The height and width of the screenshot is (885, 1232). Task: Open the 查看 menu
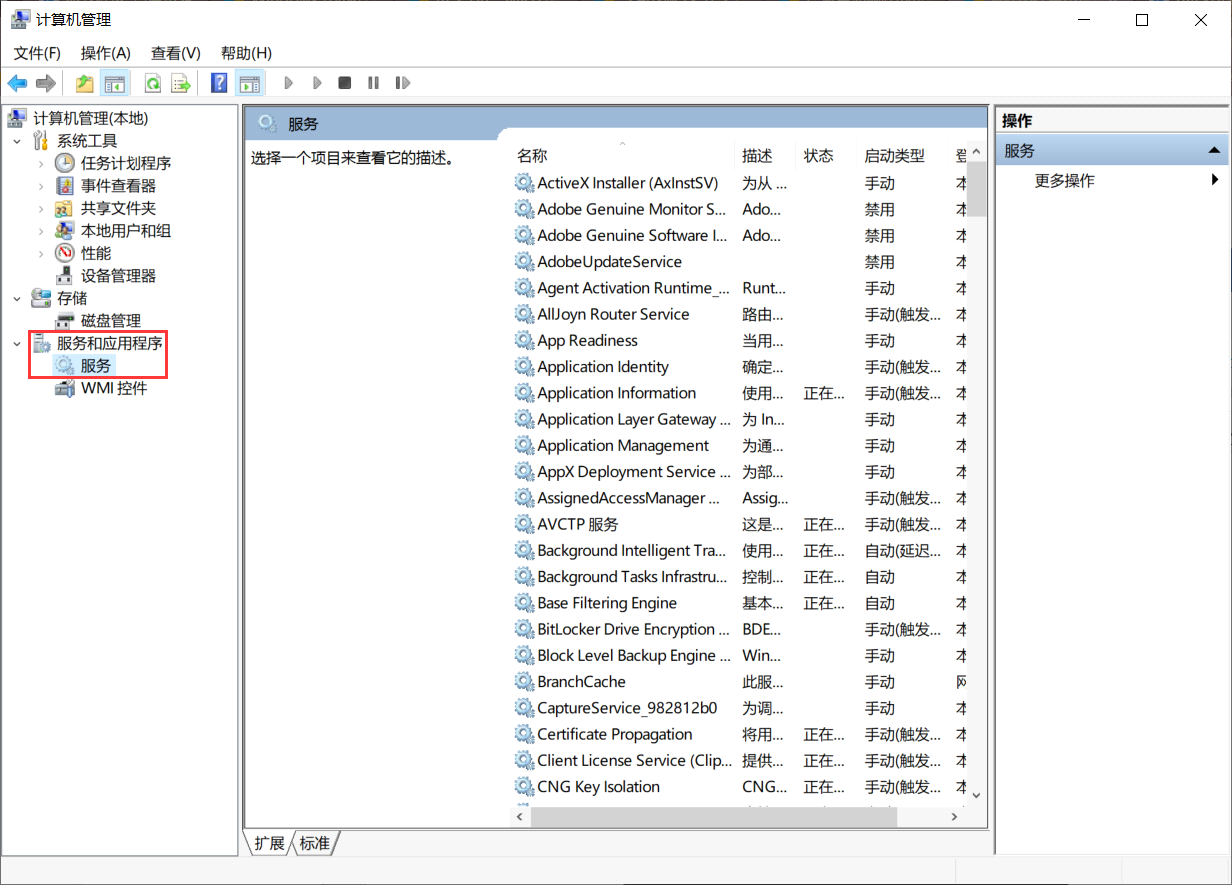[175, 52]
